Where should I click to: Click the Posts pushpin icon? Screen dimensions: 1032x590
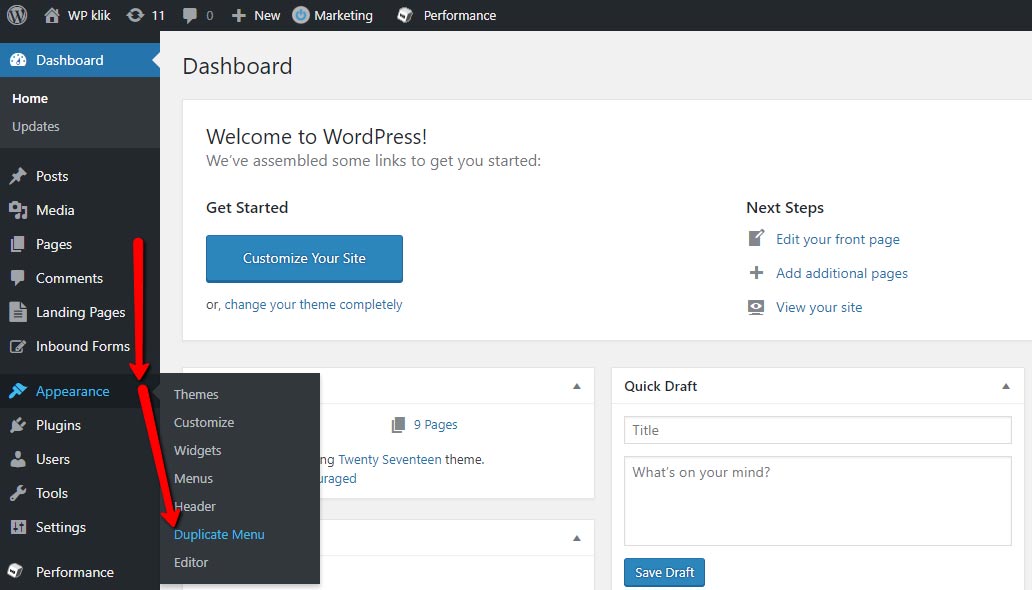tap(18, 176)
